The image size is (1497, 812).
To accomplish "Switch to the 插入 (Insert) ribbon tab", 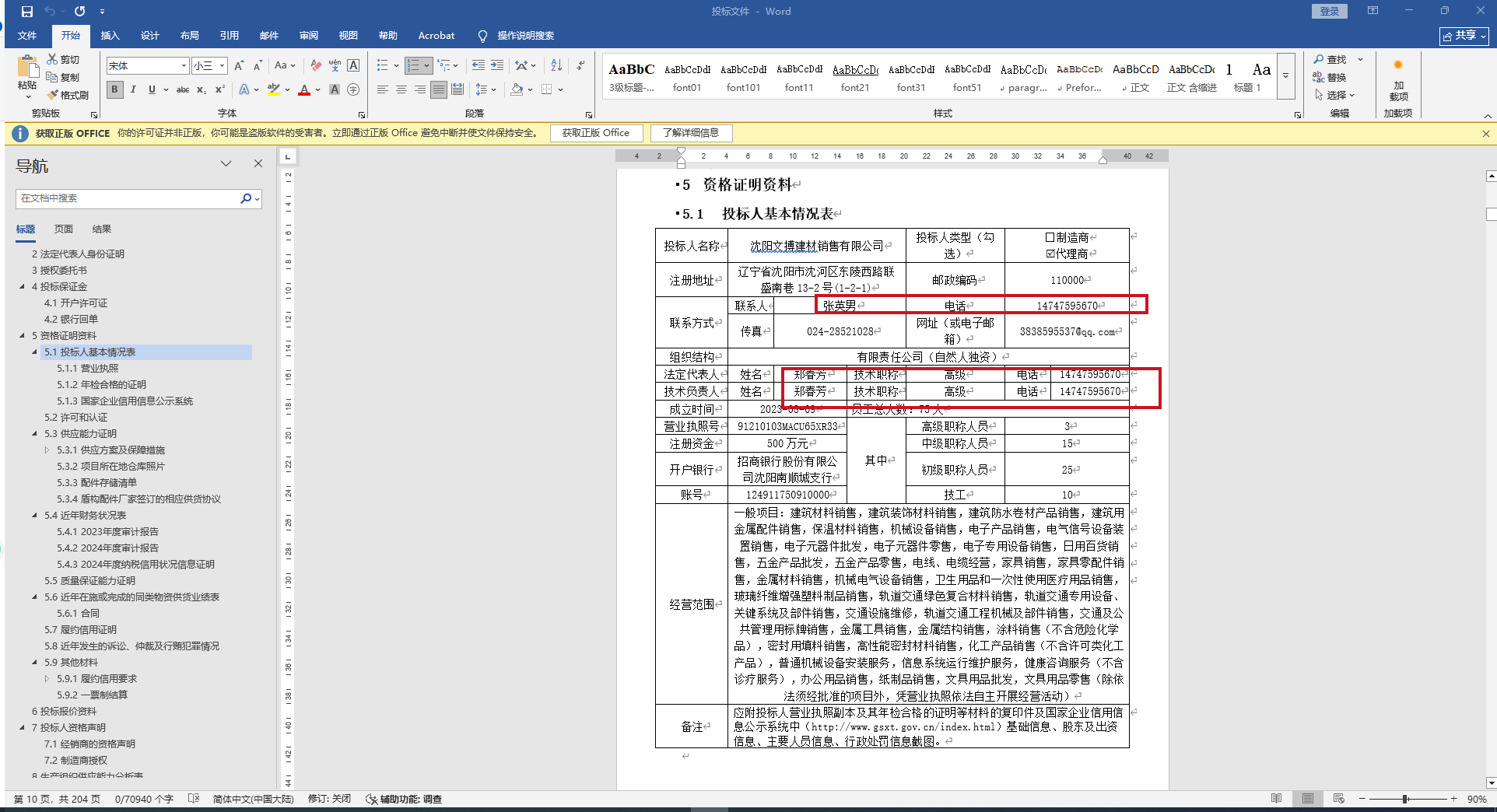I will tap(110, 36).
